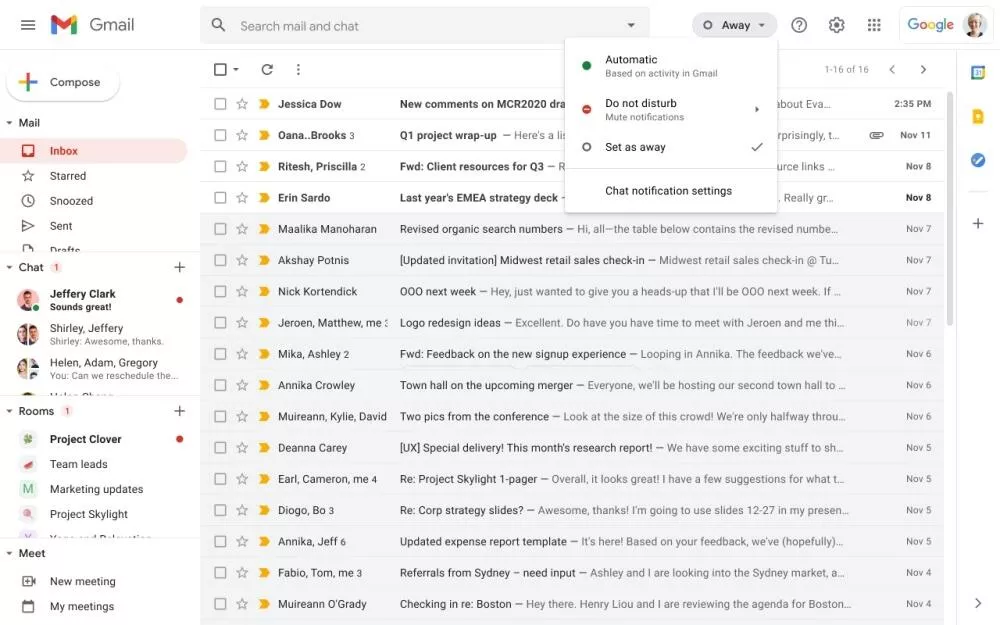Collapse the Chat section
The height and width of the screenshot is (625, 1000).
point(9,268)
